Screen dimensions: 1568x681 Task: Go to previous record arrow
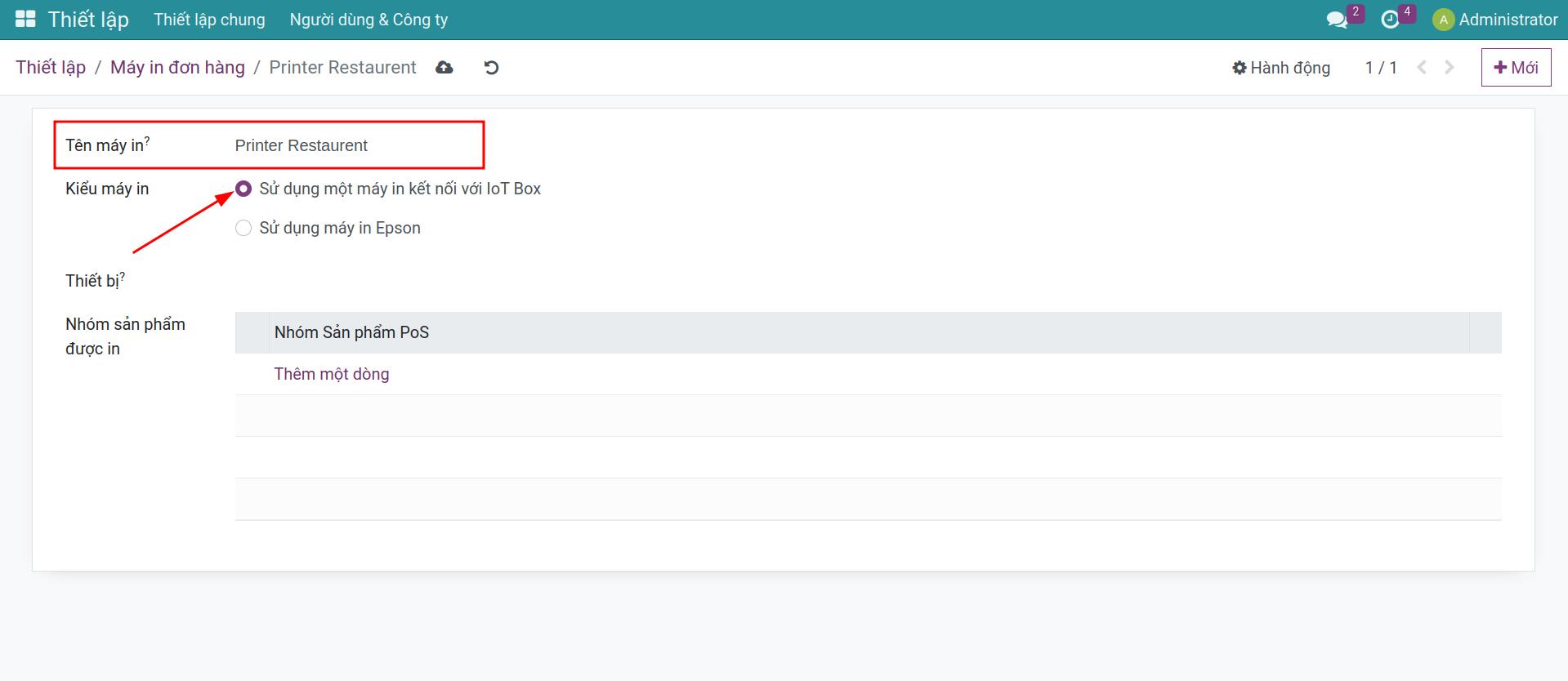(x=1422, y=68)
